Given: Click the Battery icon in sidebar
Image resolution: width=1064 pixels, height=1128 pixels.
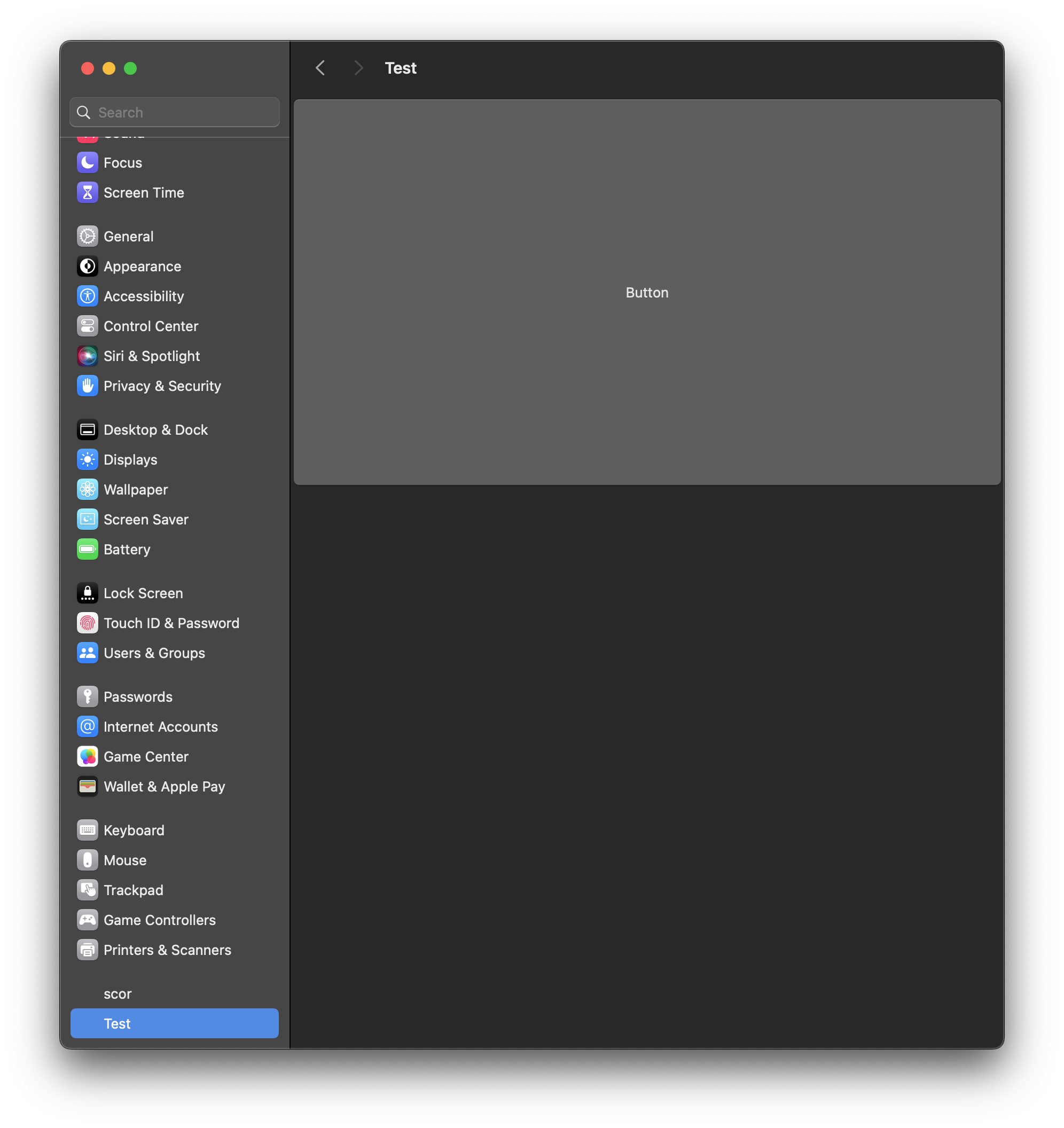Looking at the screenshot, I should (88, 549).
